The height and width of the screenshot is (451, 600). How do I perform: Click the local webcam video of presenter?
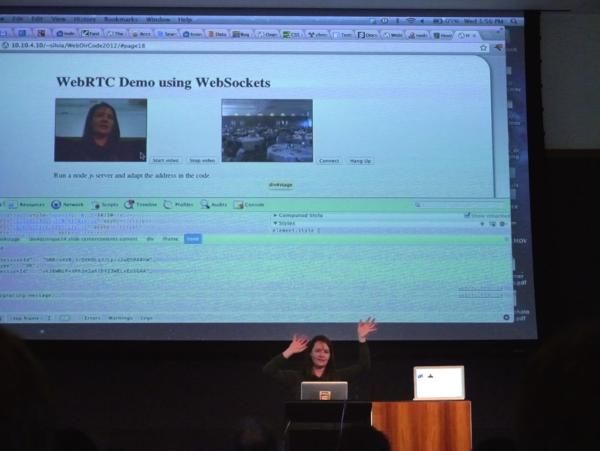[101, 130]
